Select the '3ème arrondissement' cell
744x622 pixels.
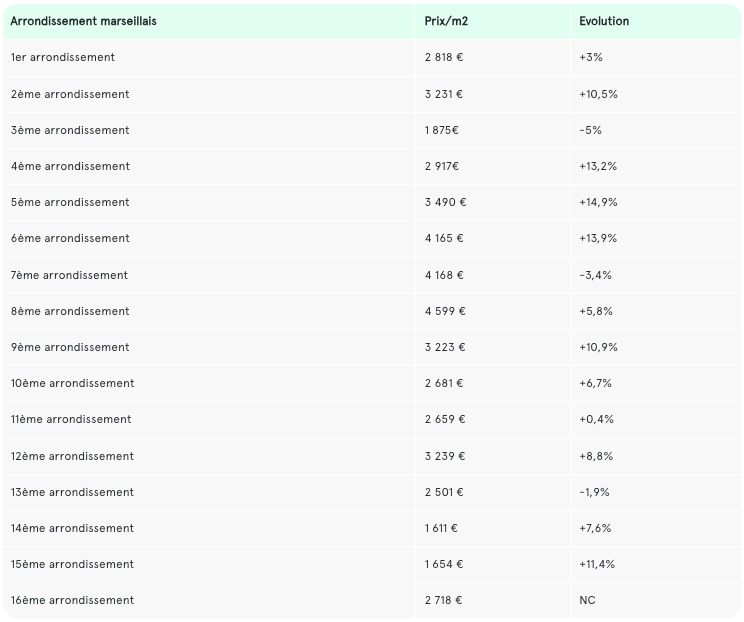69,130
